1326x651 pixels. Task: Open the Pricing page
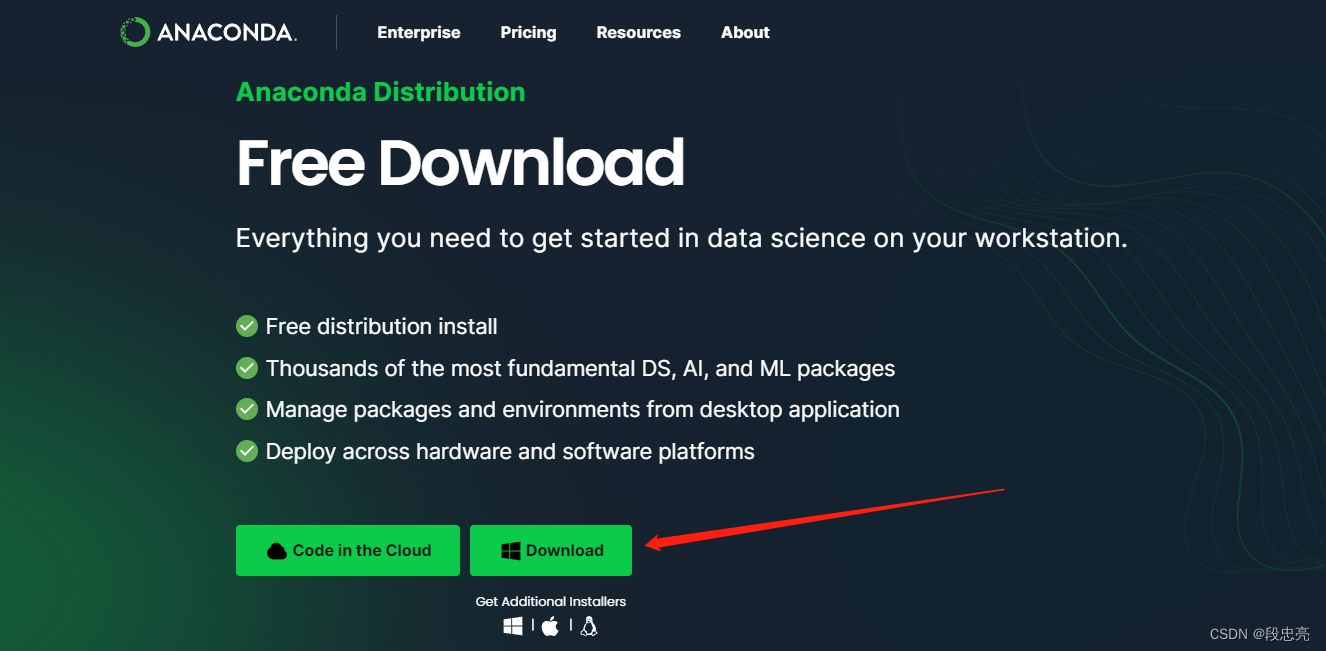pyautogui.click(x=528, y=32)
